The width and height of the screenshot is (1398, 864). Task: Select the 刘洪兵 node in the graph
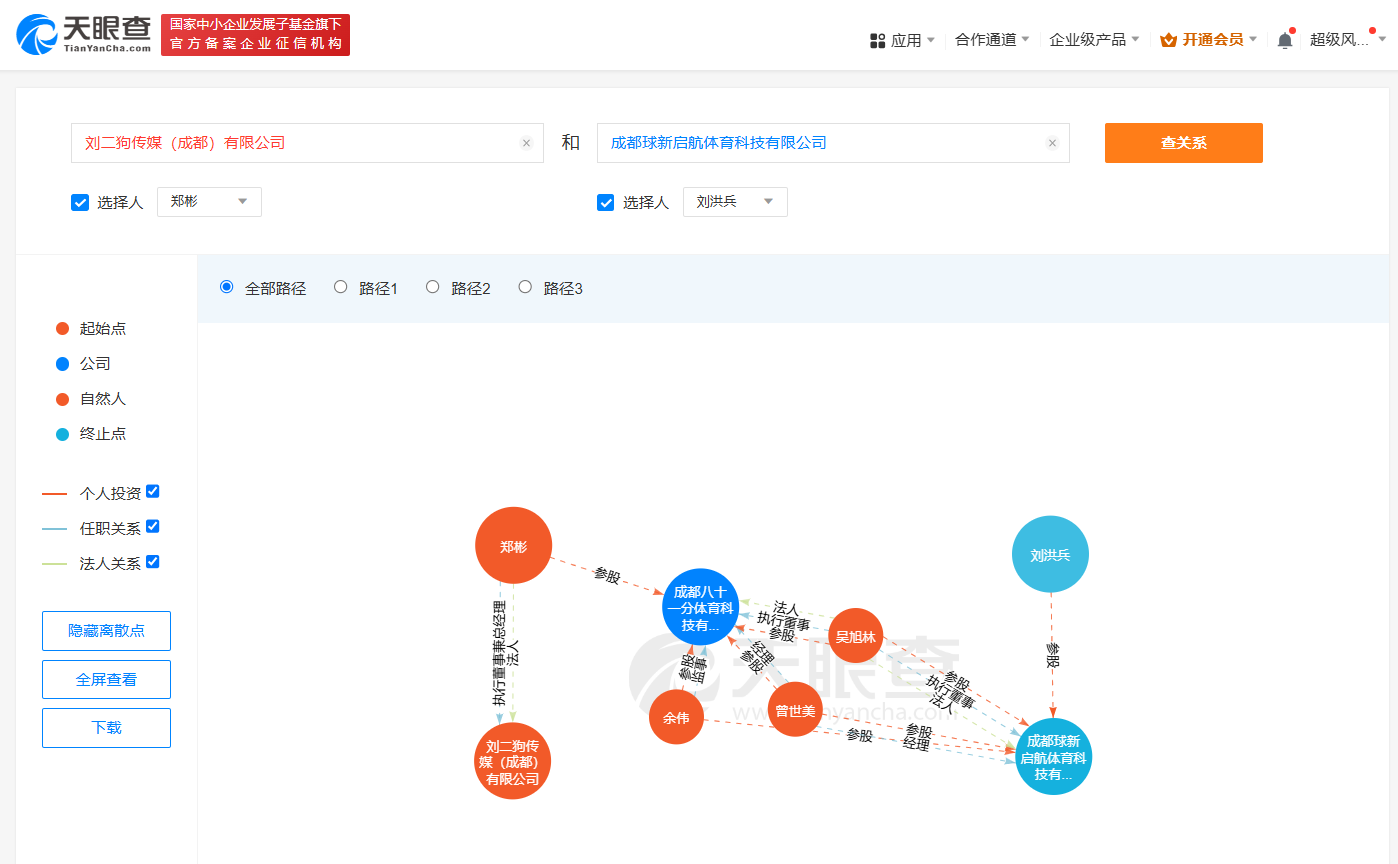coord(1050,554)
